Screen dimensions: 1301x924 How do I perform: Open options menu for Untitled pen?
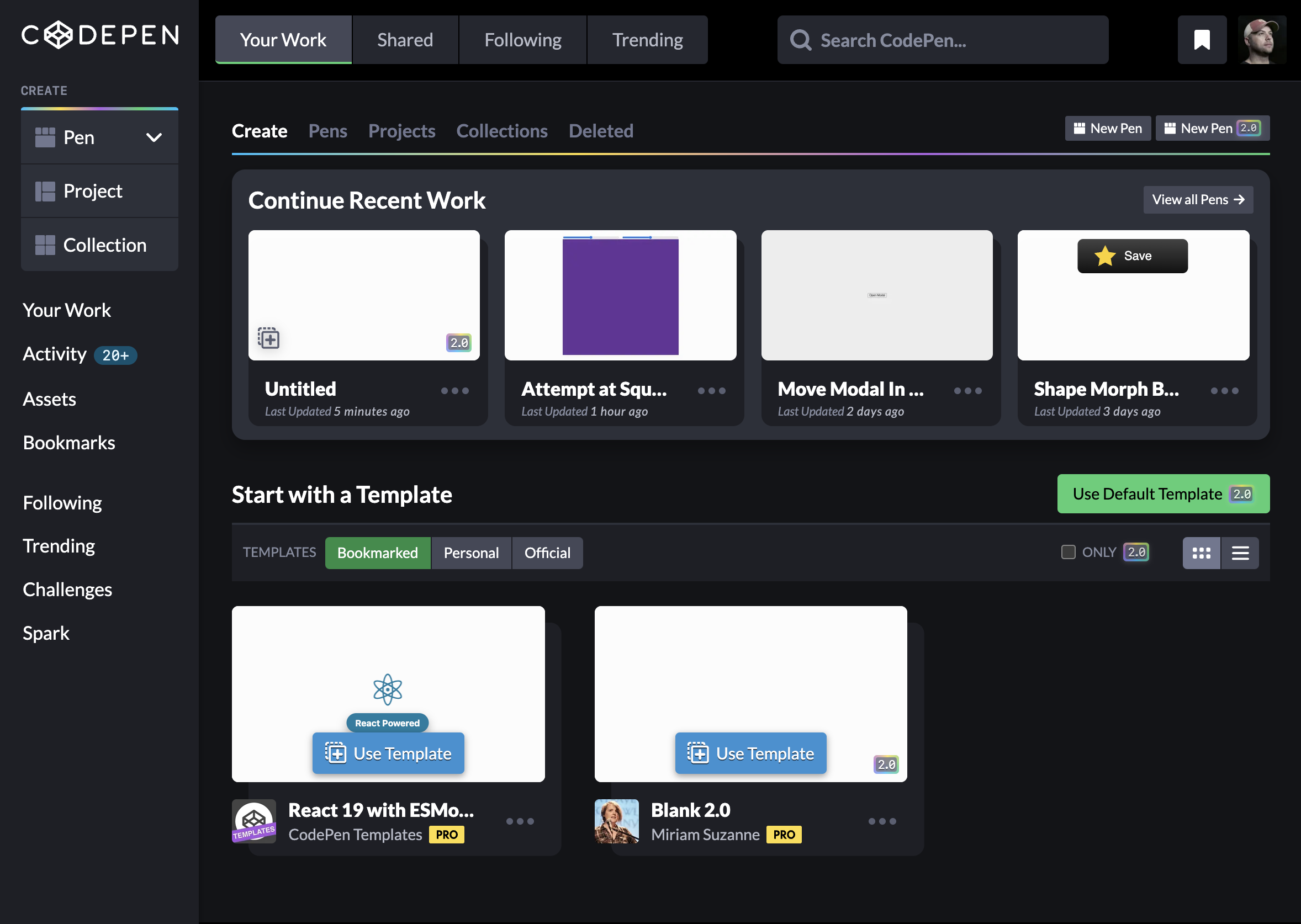(x=454, y=391)
